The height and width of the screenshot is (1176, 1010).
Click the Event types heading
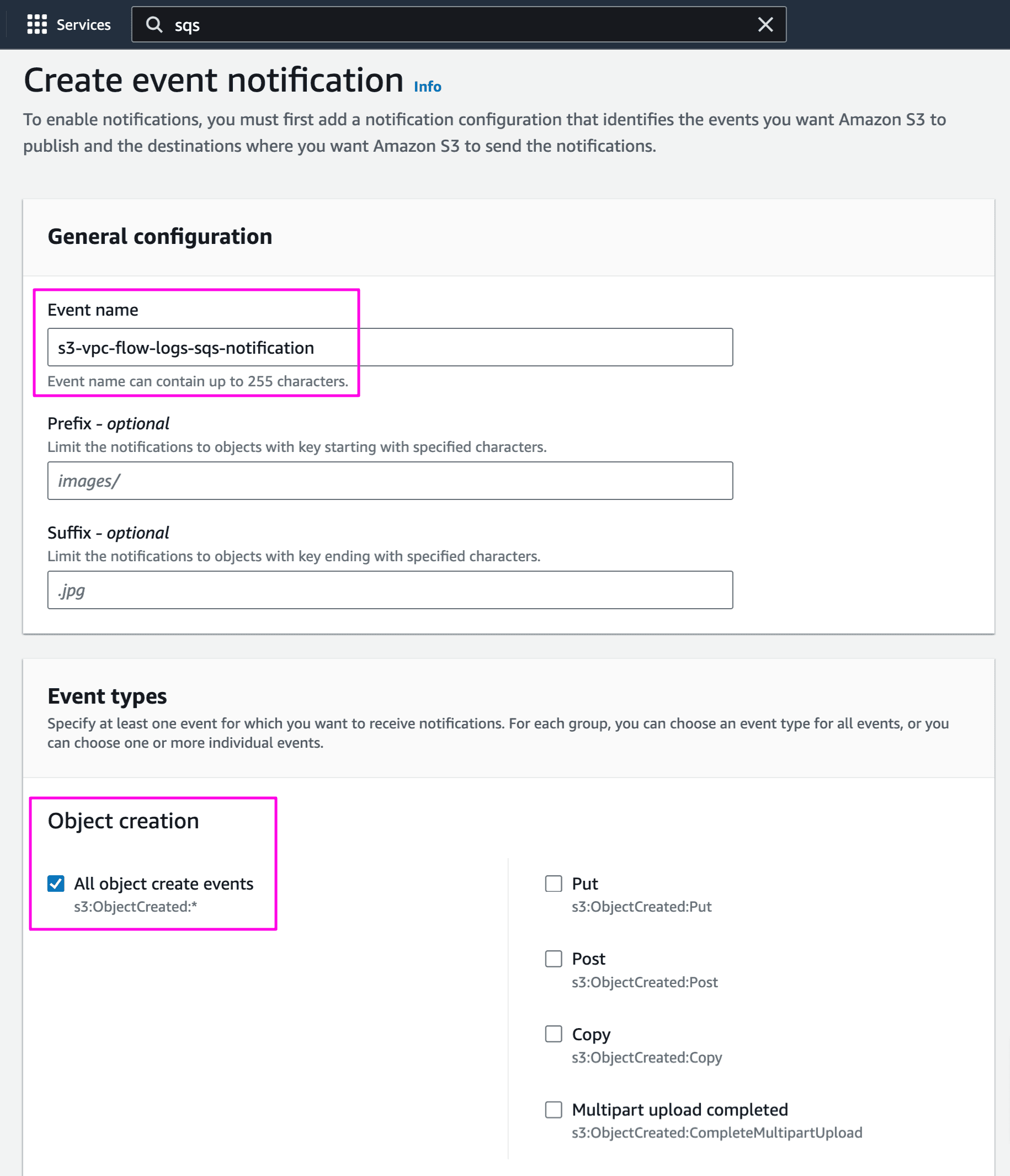pyautogui.click(x=107, y=696)
